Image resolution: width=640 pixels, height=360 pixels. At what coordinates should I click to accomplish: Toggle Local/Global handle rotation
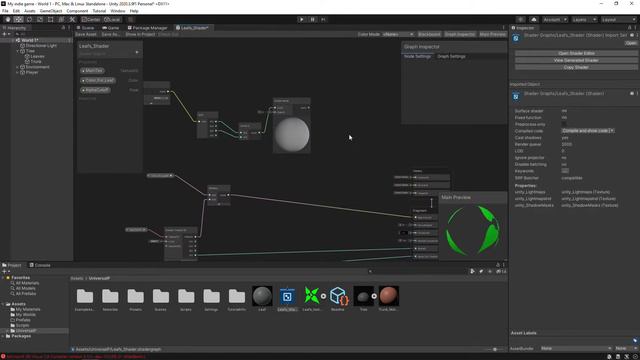pyautogui.click(x=112, y=20)
